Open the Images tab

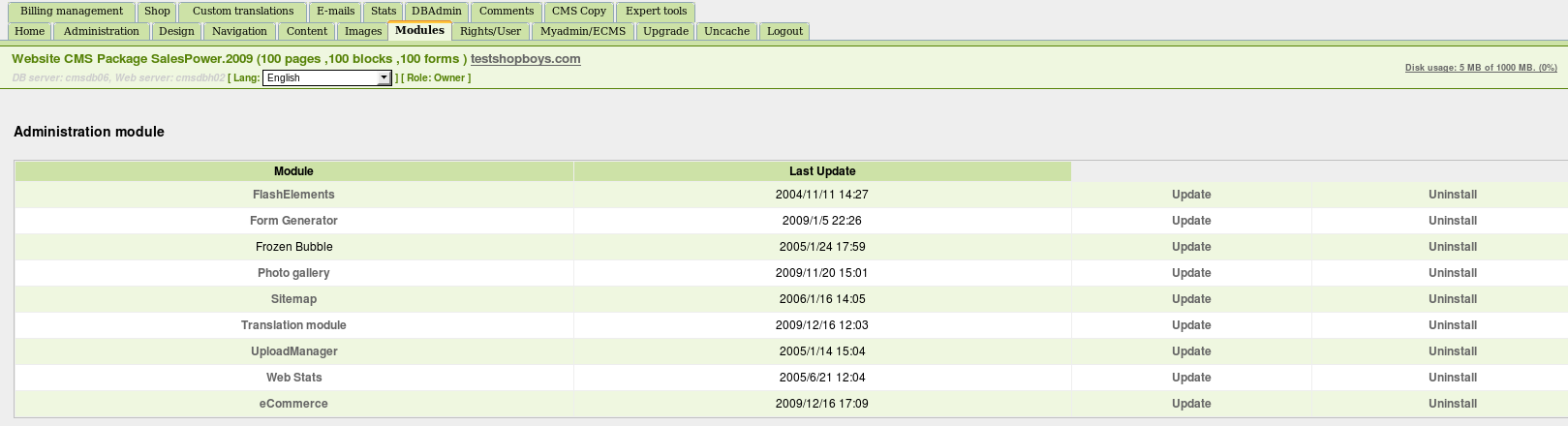[363, 32]
